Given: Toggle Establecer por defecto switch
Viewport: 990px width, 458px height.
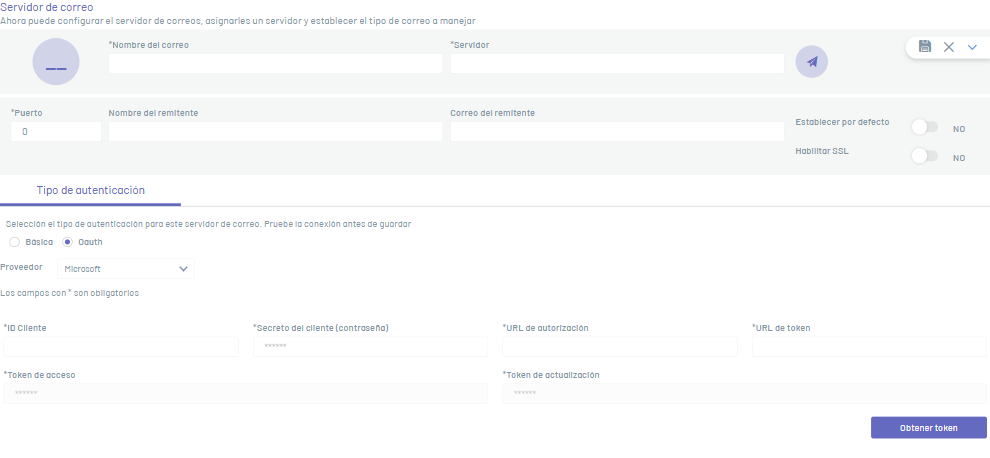Looking at the screenshot, I should tap(924, 127).
